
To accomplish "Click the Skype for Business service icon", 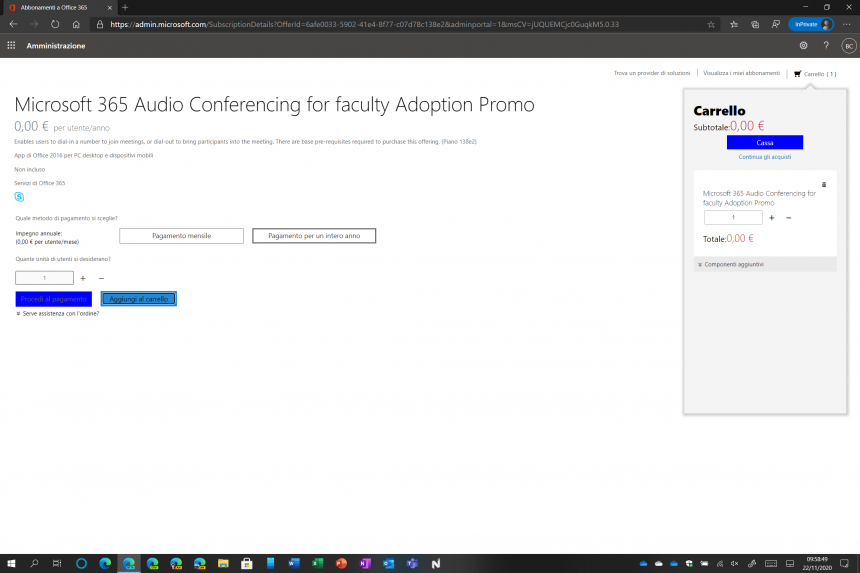I will [x=19, y=197].
